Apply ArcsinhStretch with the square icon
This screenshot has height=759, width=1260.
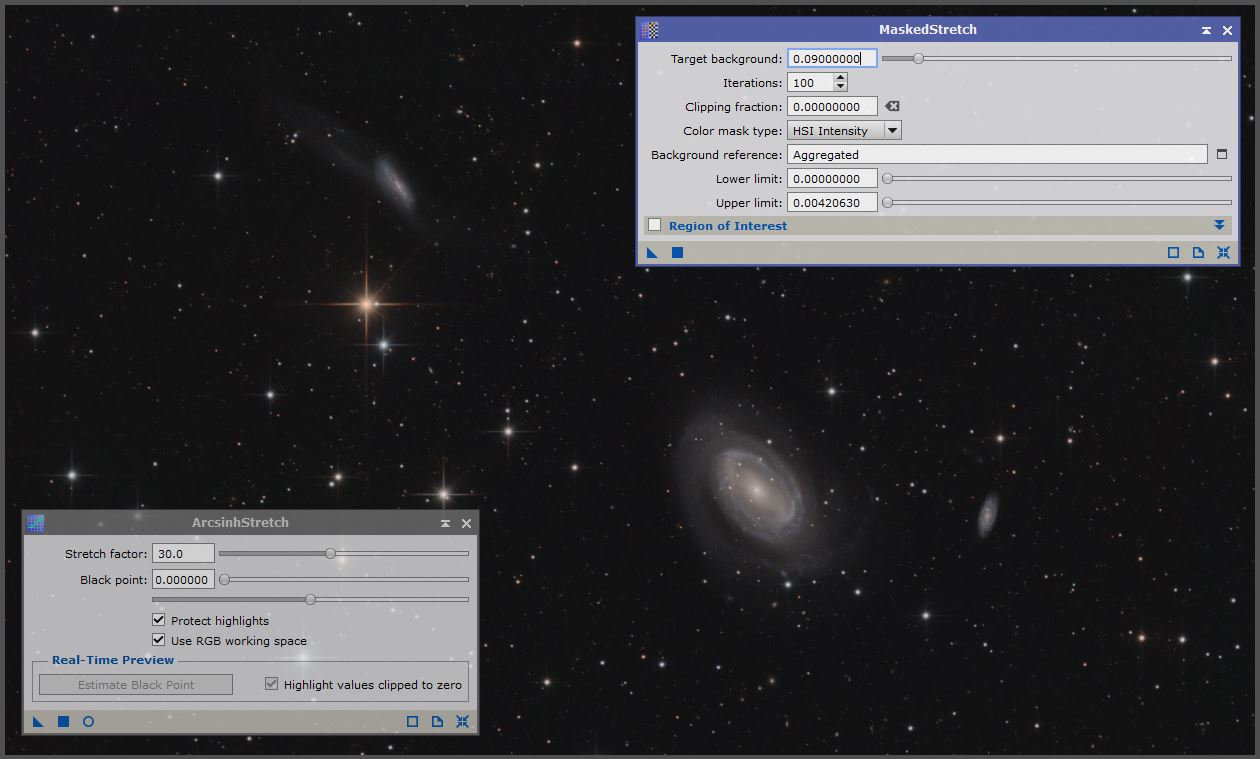coord(63,721)
